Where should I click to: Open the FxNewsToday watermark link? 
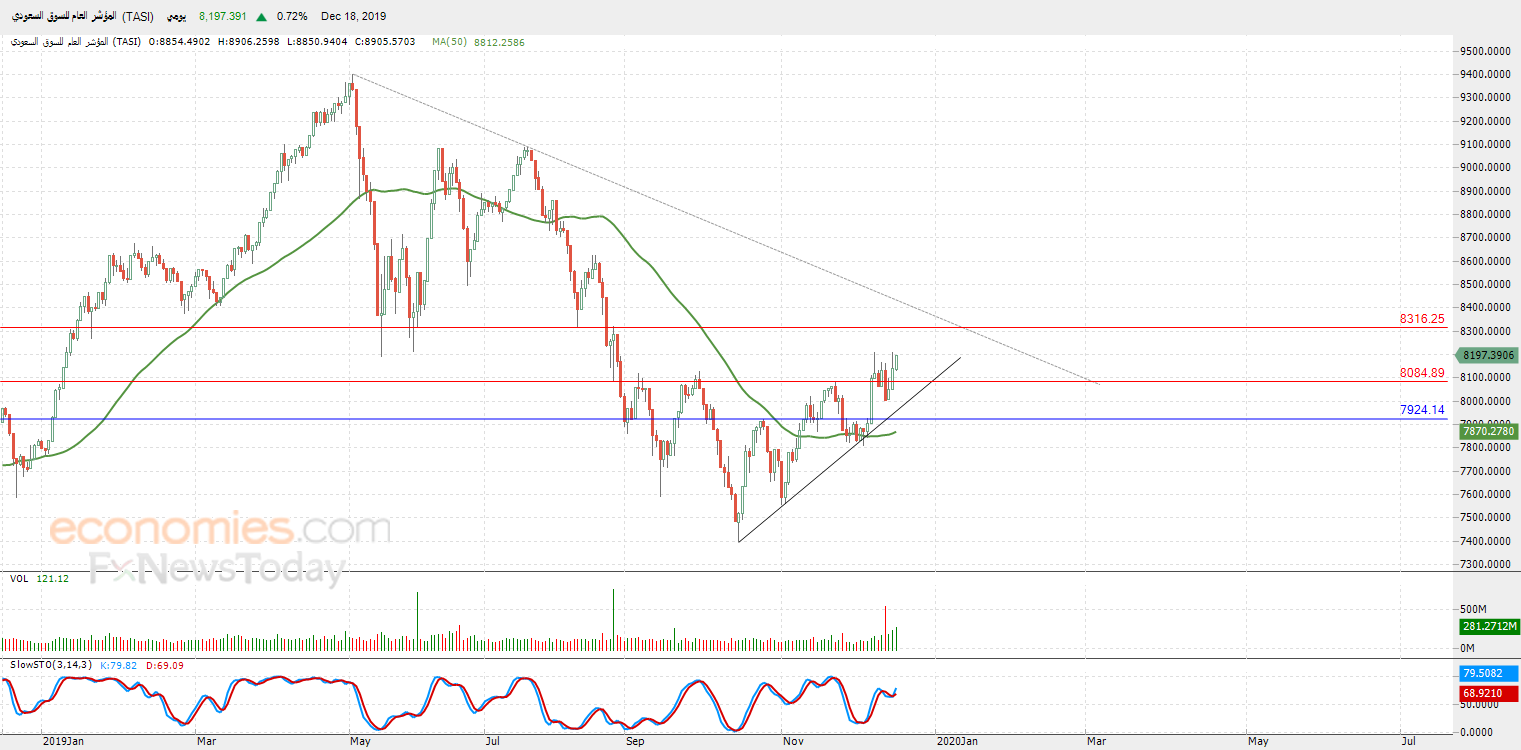coord(216,569)
